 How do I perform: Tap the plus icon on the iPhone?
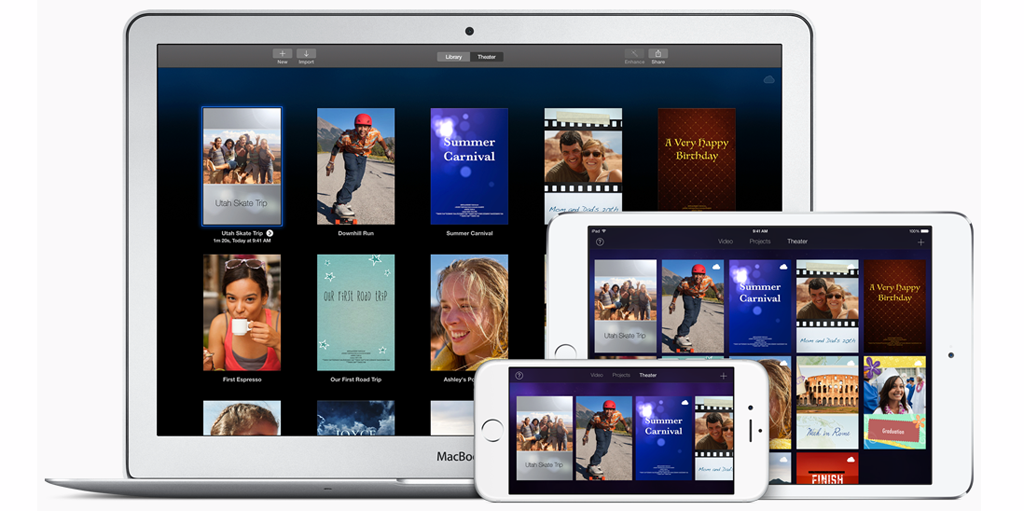tap(723, 375)
